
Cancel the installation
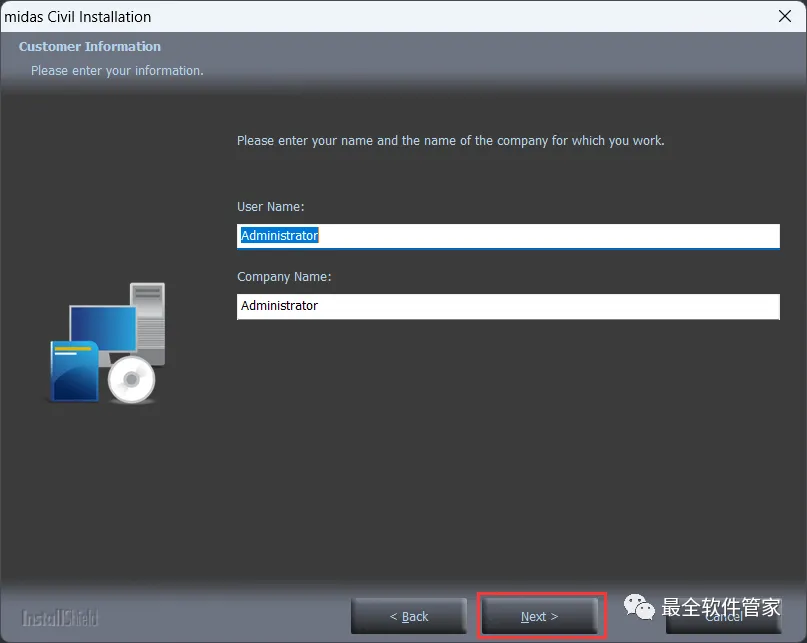coord(724,616)
